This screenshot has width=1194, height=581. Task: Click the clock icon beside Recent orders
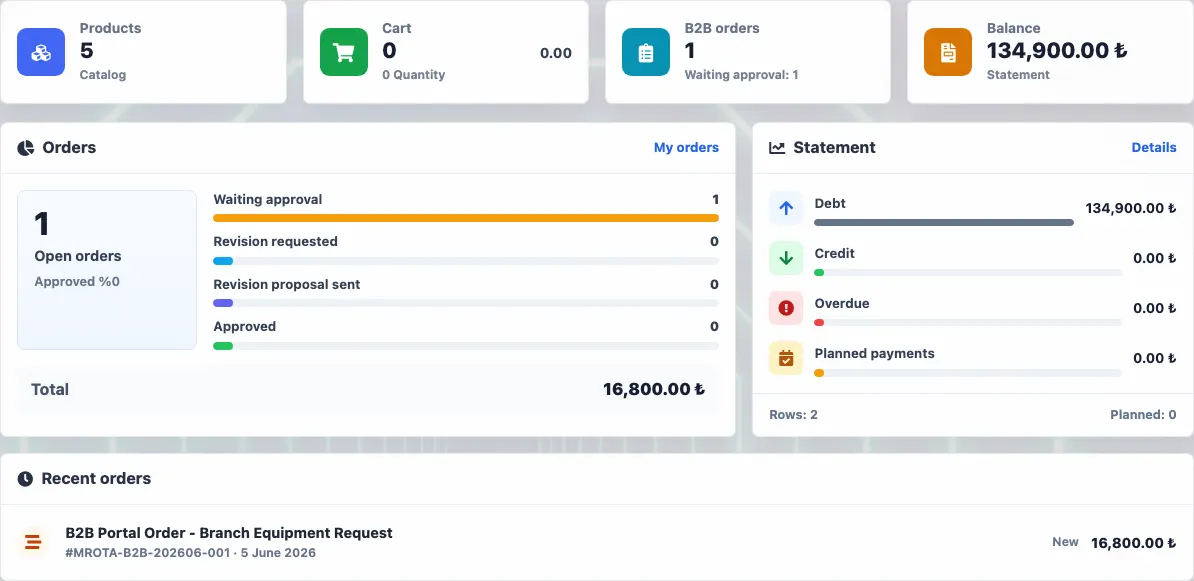(25, 479)
